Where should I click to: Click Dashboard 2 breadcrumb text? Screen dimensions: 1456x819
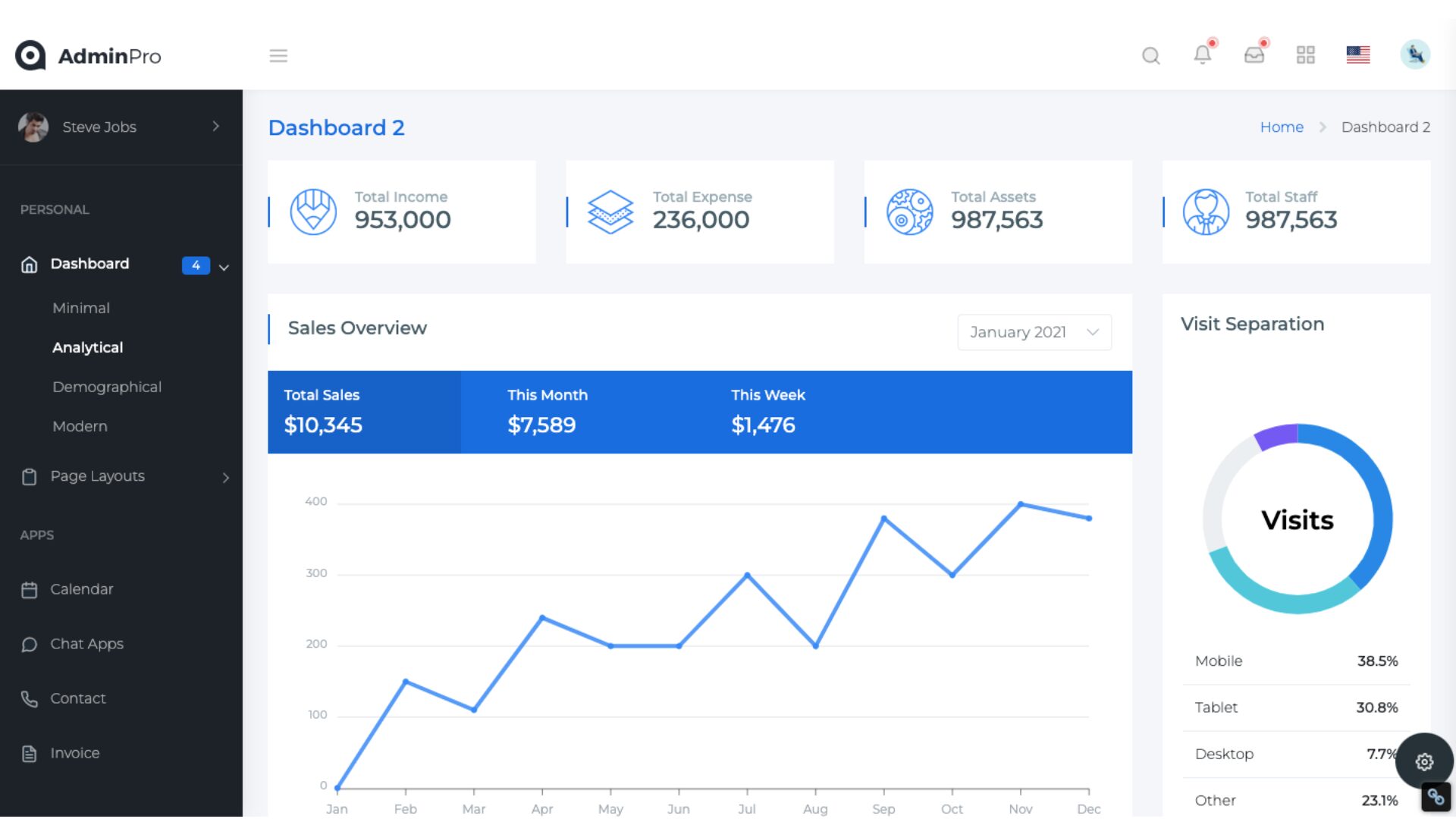tap(1385, 127)
